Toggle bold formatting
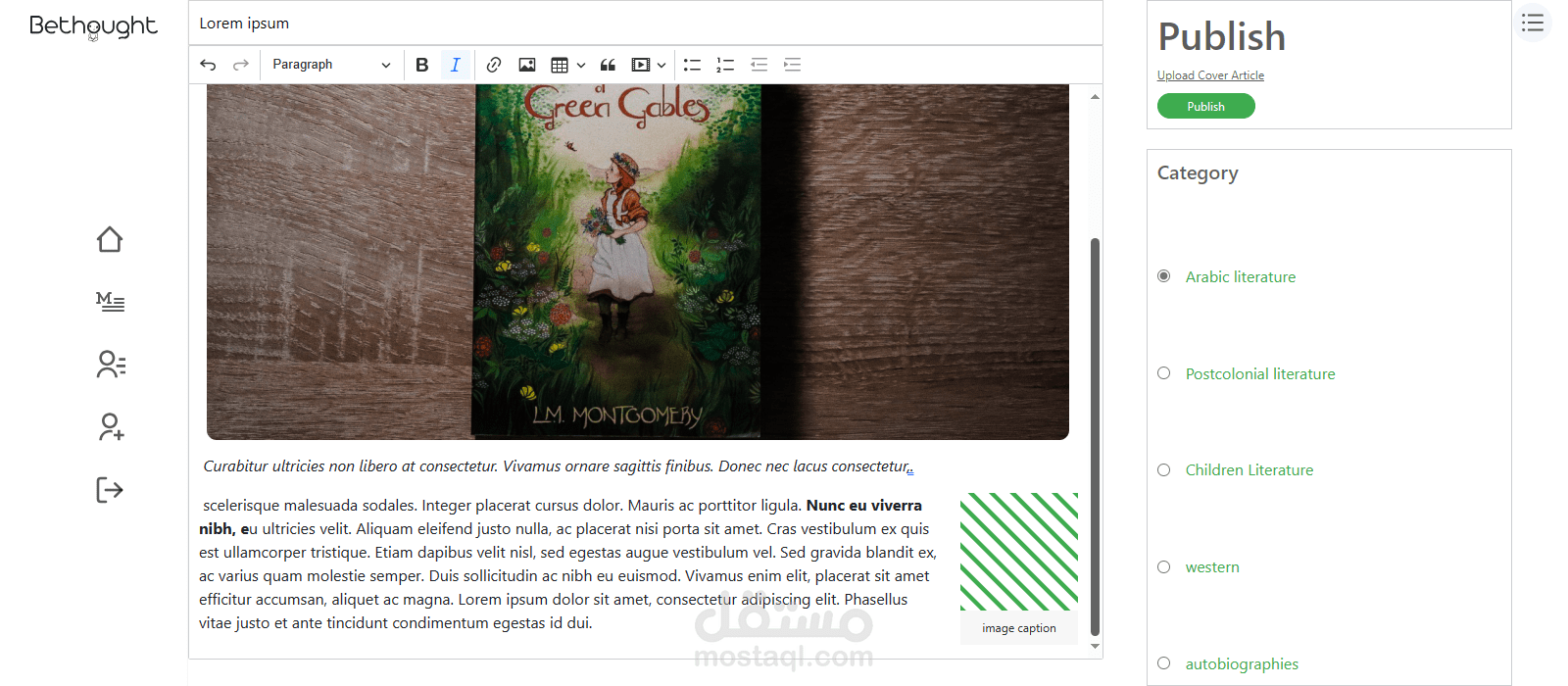Image resolution: width=1568 pixels, height=686 pixels. [x=422, y=65]
